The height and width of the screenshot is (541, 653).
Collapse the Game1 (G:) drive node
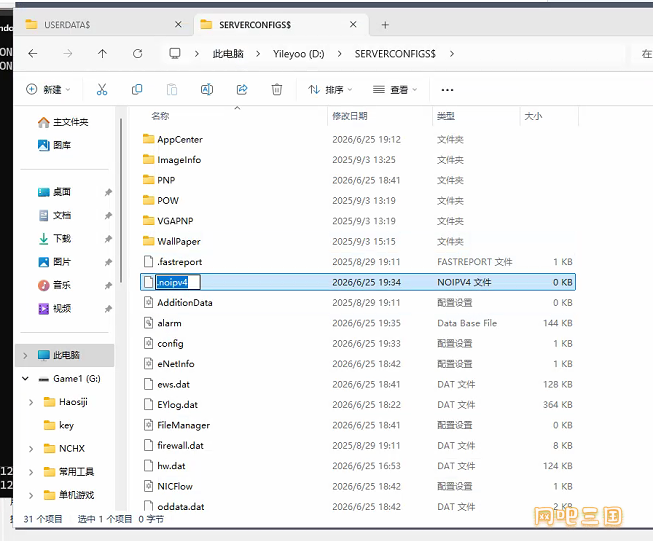[25, 379]
